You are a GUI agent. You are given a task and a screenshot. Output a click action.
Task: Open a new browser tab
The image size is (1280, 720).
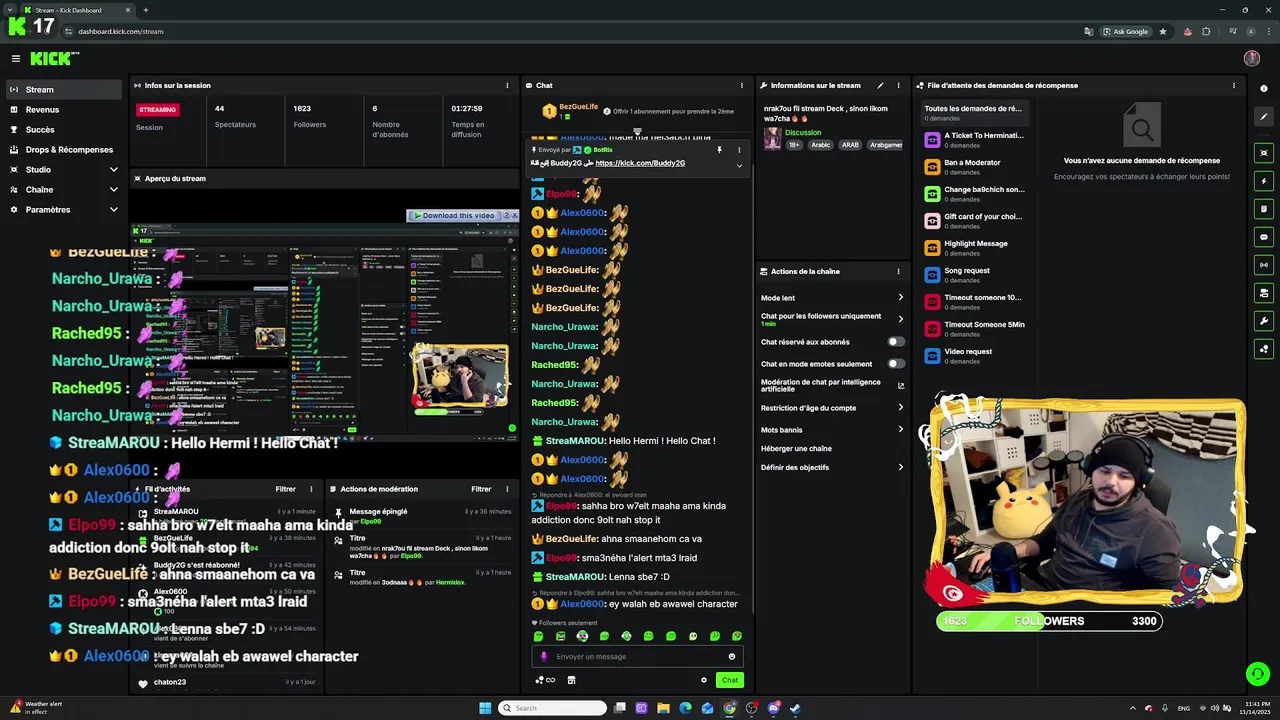pyautogui.click(x=146, y=10)
